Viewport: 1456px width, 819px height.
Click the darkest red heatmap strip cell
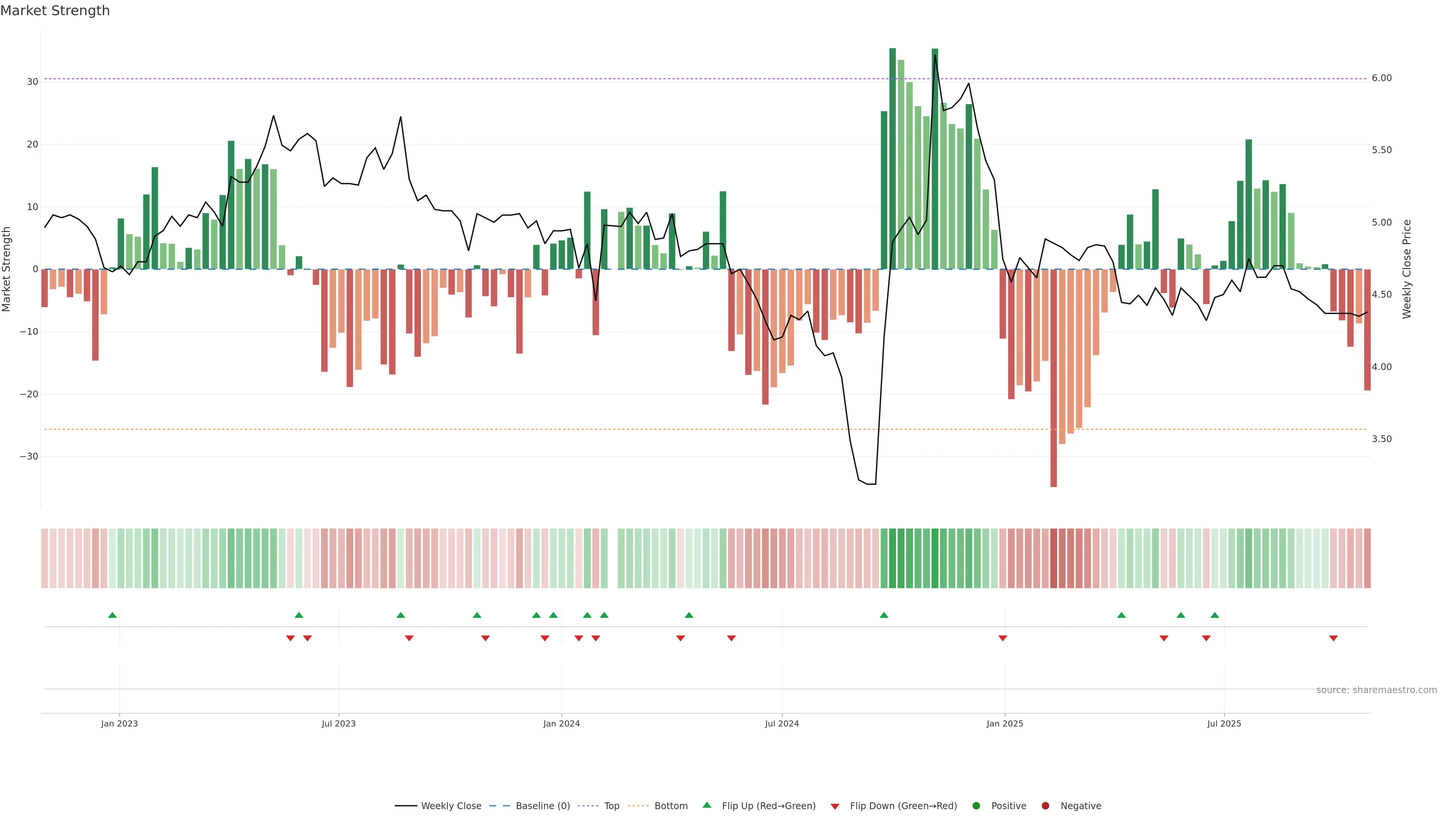[x=1054, y=559]
